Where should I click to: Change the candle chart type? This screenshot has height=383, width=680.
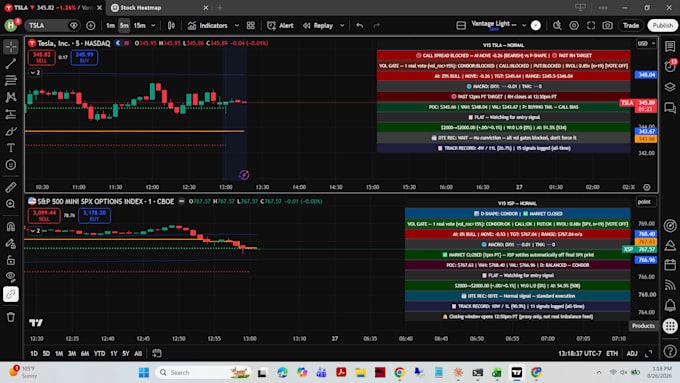tap(171, 26)
